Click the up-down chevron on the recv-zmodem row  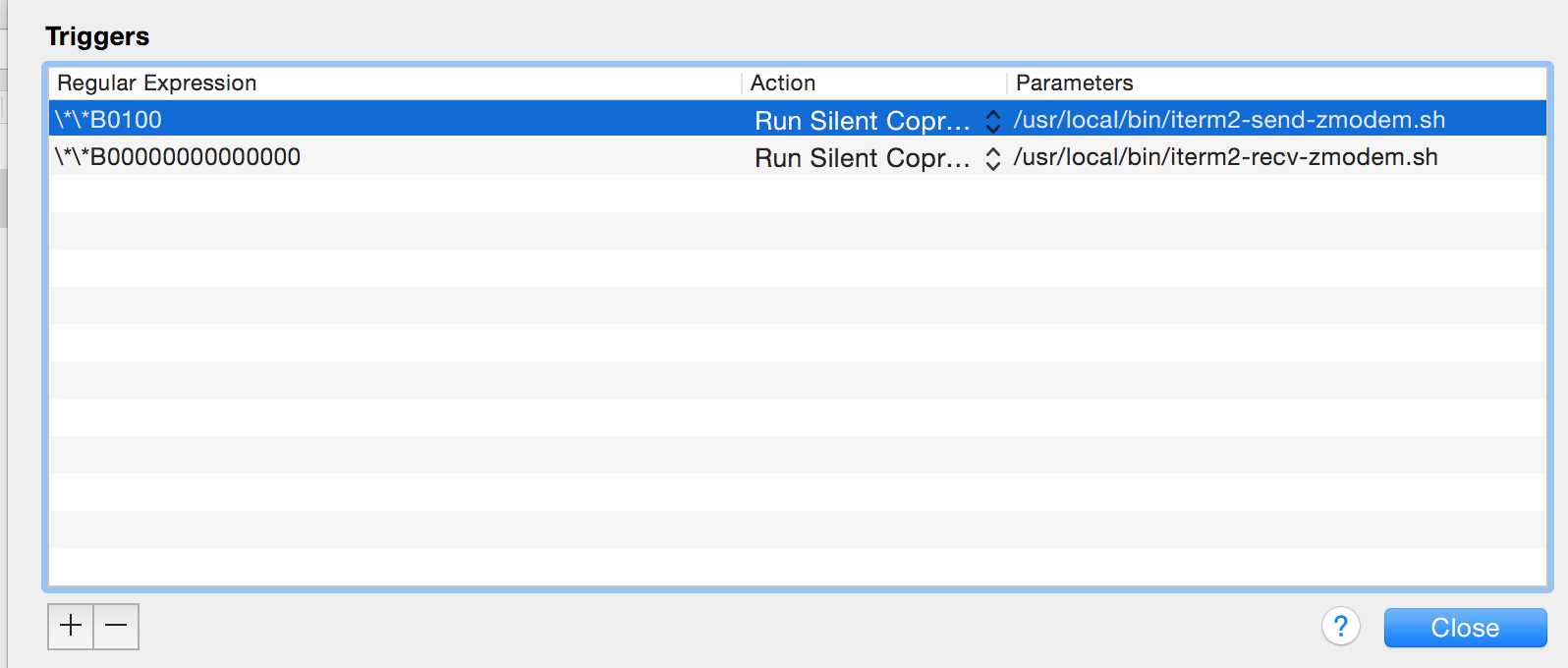993,158
